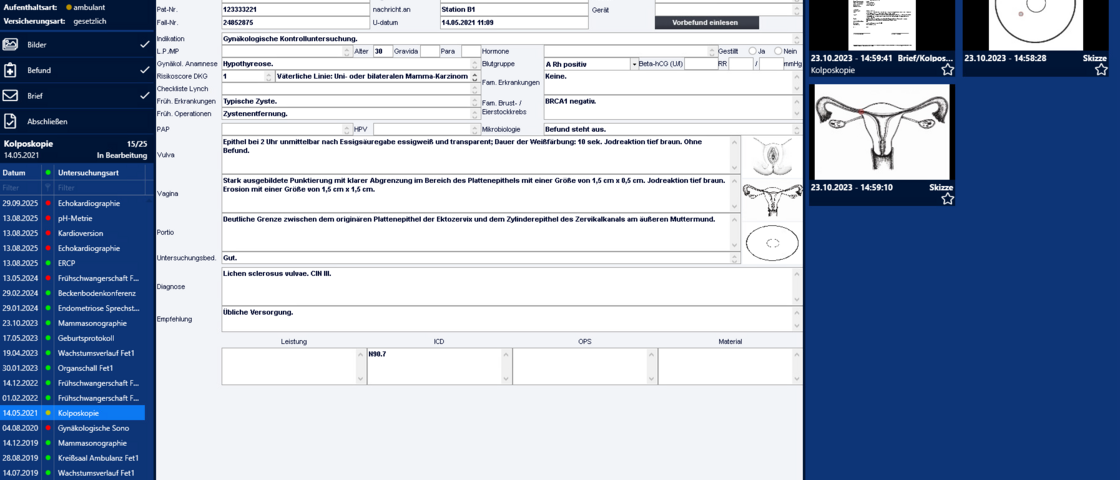Select the 'Ja' radio button for Gestillt
The image size is (1120, 480).
click(x=751, y=51)
